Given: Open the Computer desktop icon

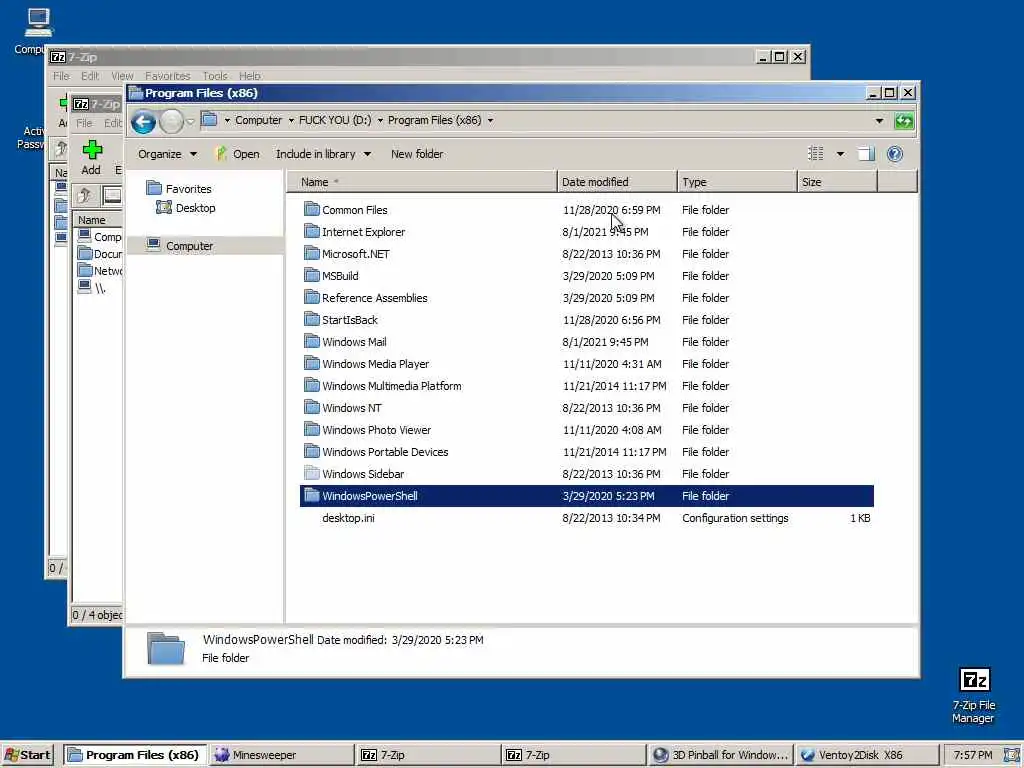Looking at the screenshot, I should point(37,31).
